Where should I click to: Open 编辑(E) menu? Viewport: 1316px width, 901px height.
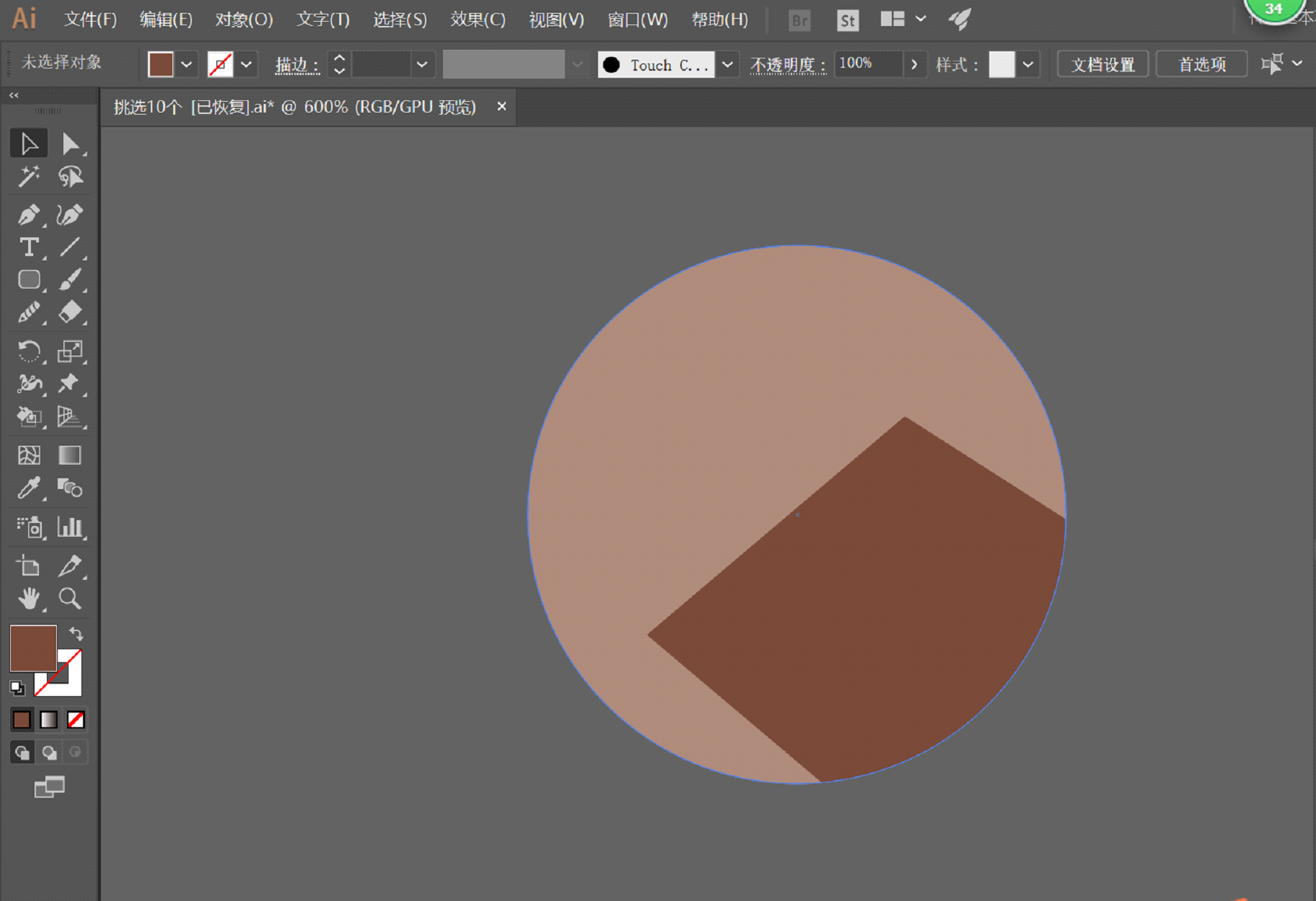tap(166, 19)
